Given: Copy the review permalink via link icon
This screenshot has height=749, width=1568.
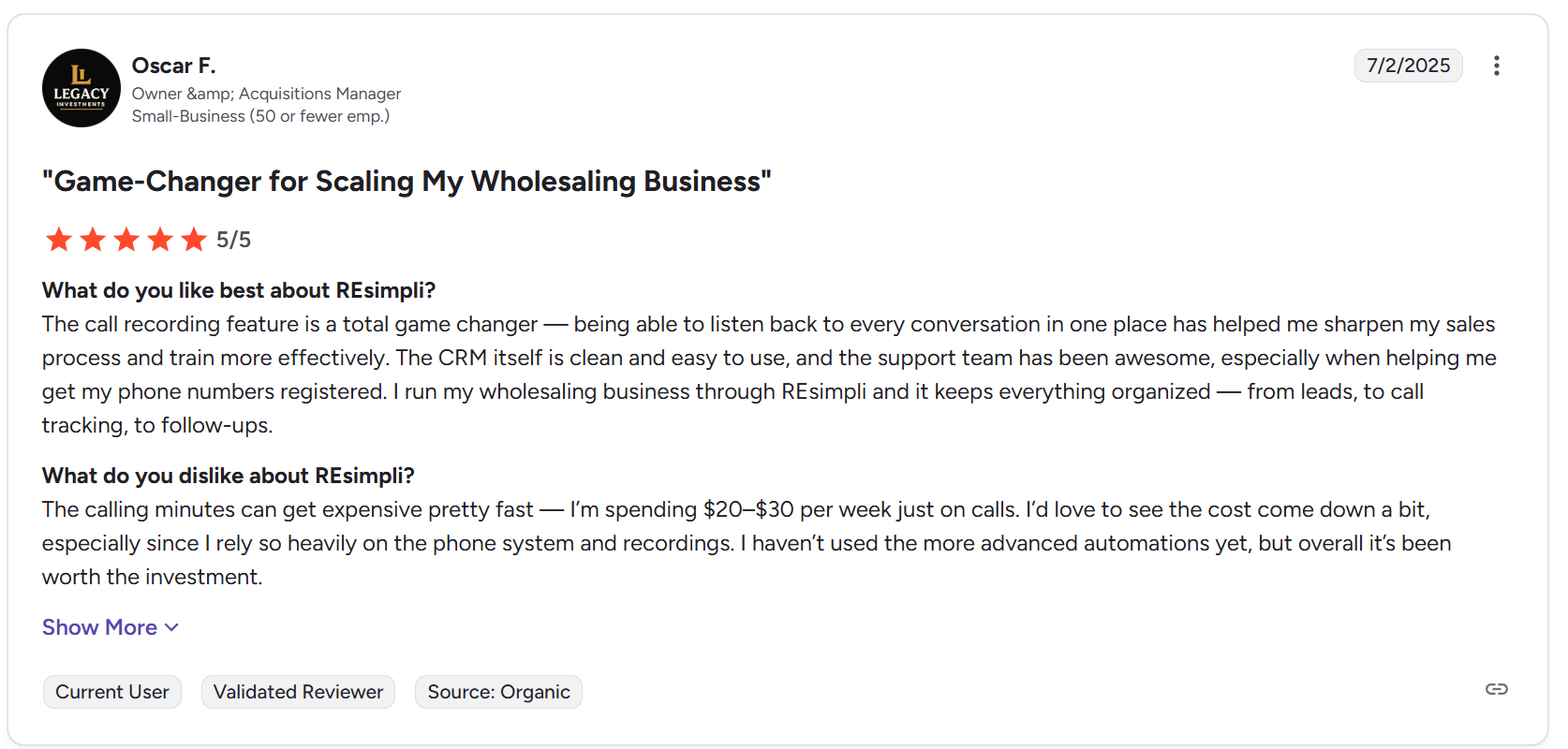Looking at the screenshot, I should point(1496,689).
